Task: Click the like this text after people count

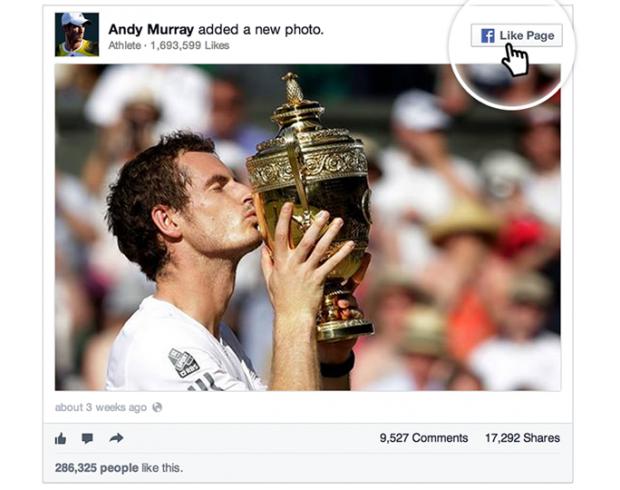Action: point(162,468)
